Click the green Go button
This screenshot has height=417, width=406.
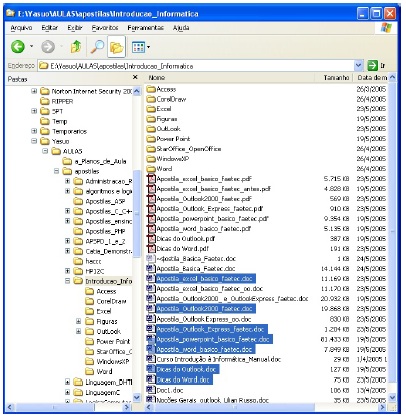(x=372, y=66)
